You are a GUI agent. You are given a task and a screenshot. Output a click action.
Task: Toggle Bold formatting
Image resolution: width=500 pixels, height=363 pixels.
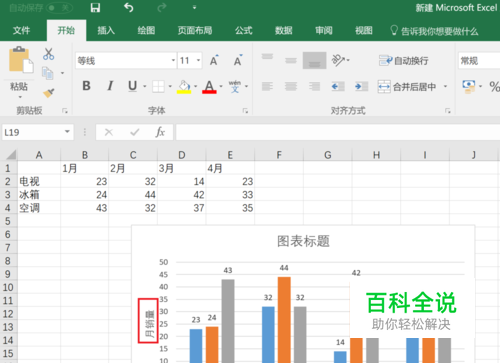(86, 86)
